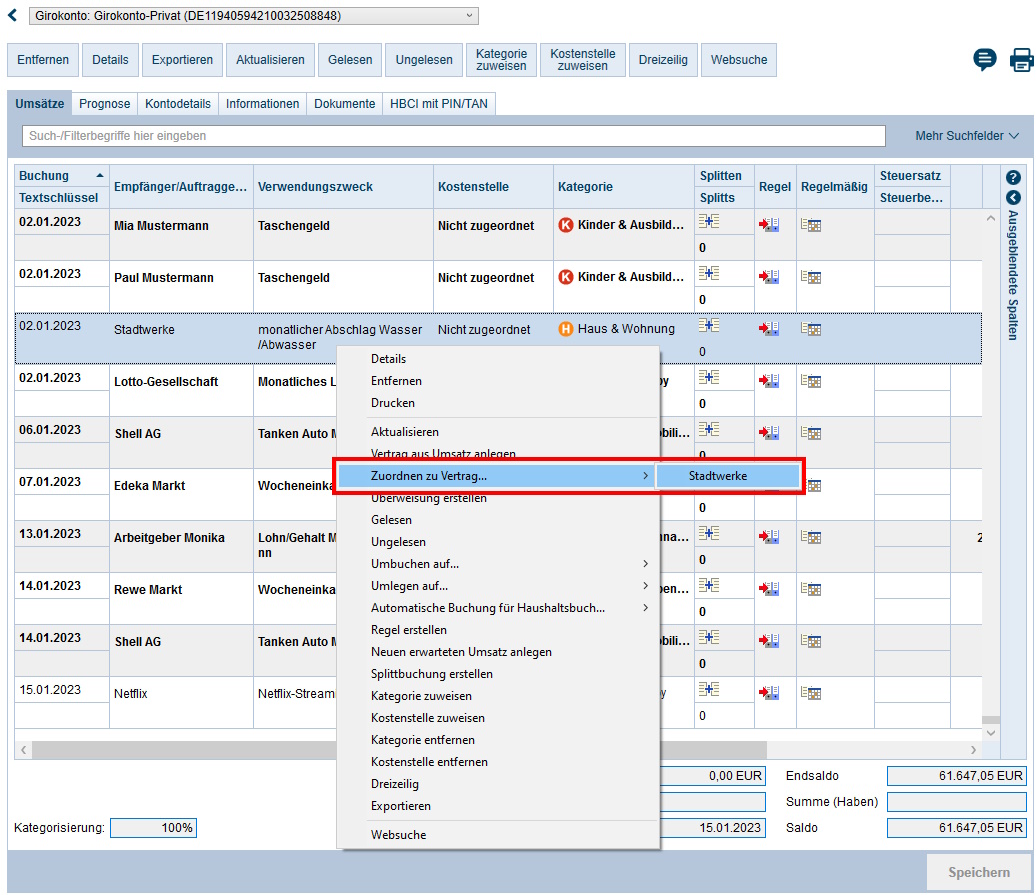Click the Exportieren toolbar button
Viewport: 1036px width, 895px height.
pyautogui.click(x=182, y=60)
